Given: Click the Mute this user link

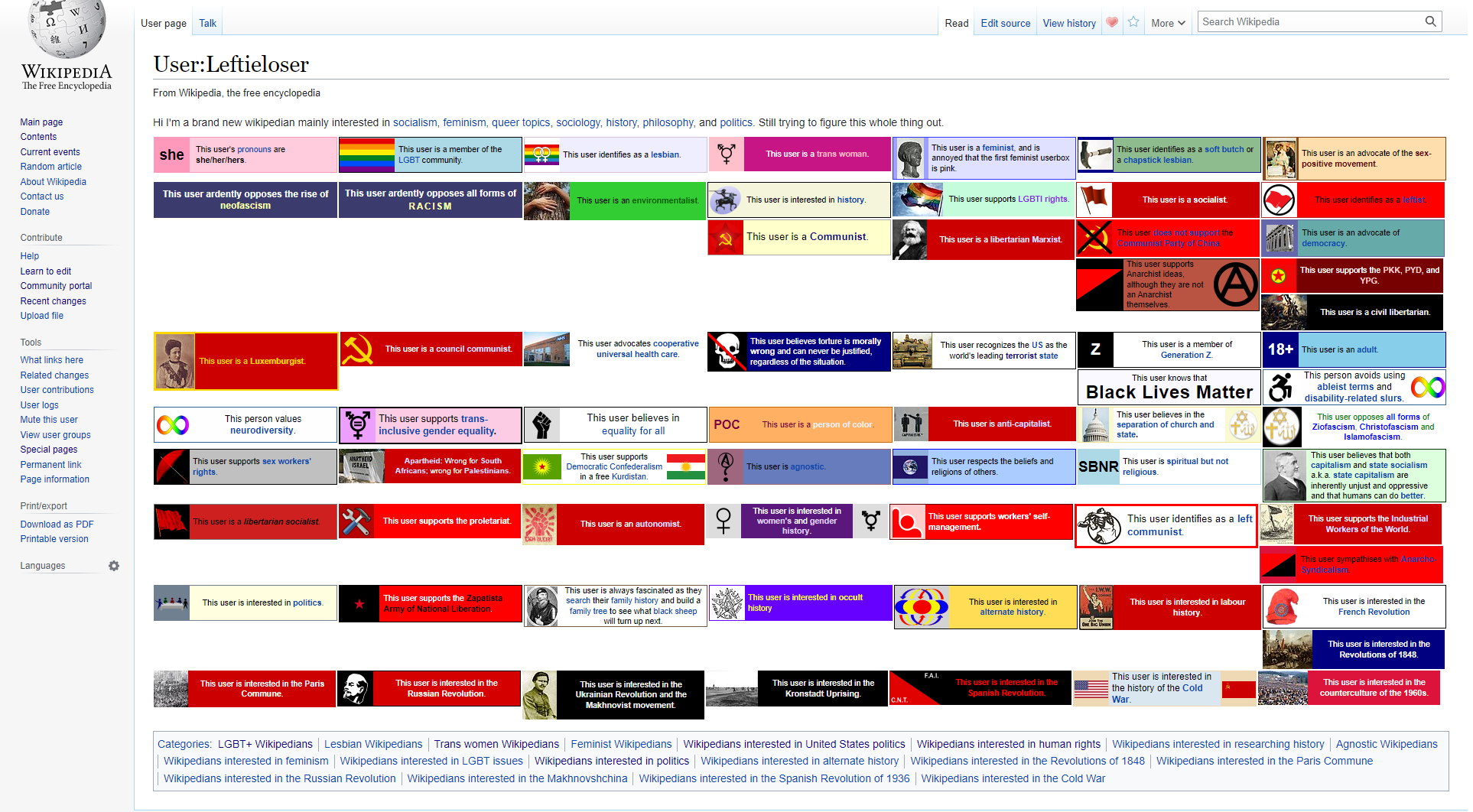Looking at the screenshot, I should coord(49,419).
